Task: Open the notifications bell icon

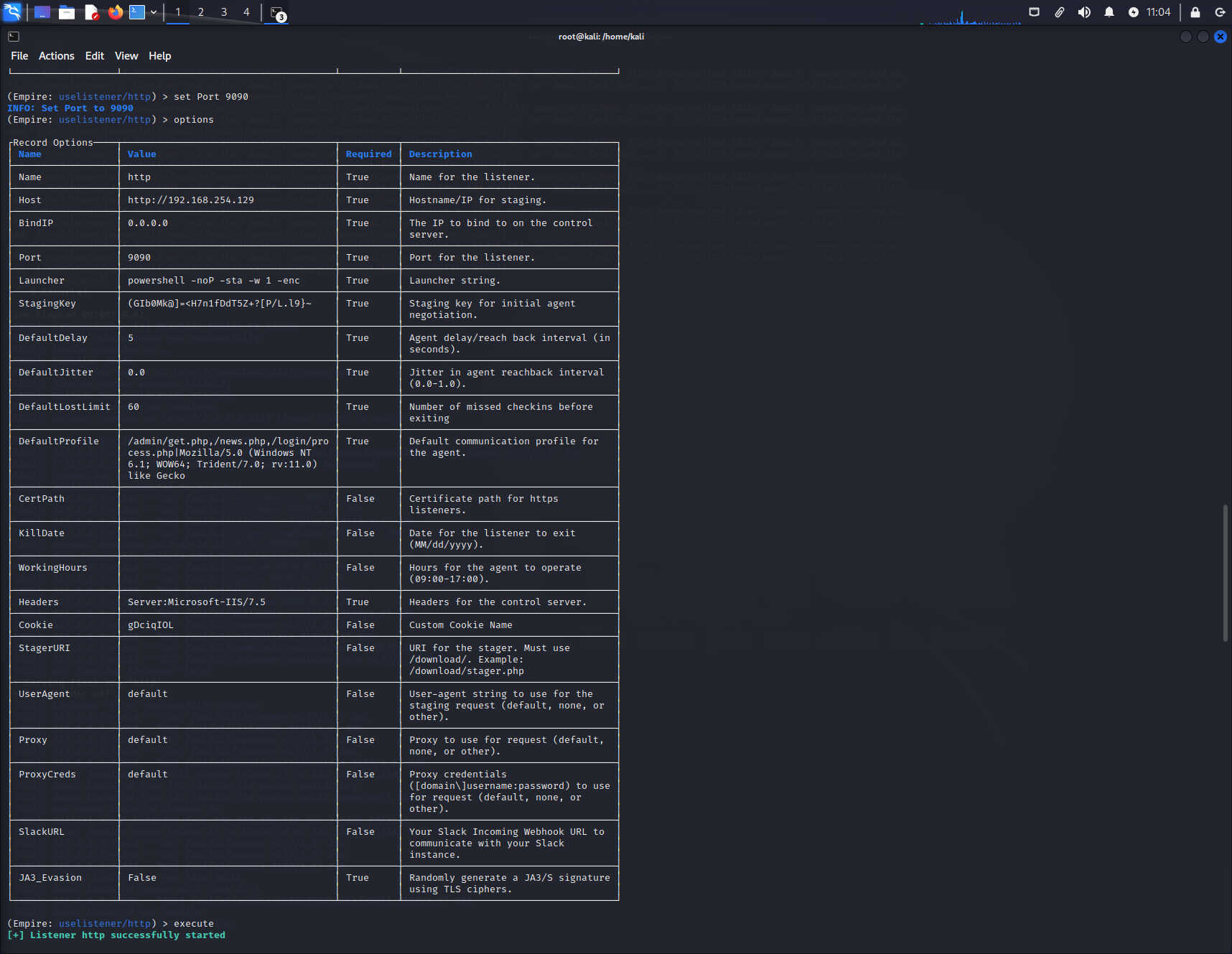Action: point(1109,12)
